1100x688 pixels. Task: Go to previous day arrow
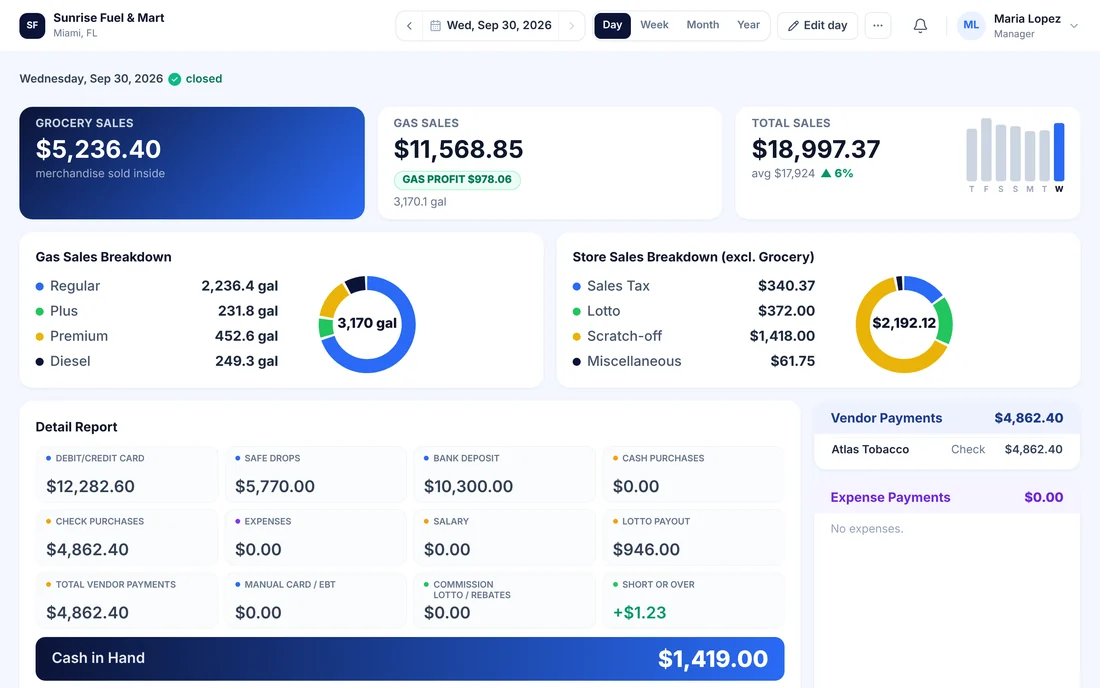click(x=410, y=26)
